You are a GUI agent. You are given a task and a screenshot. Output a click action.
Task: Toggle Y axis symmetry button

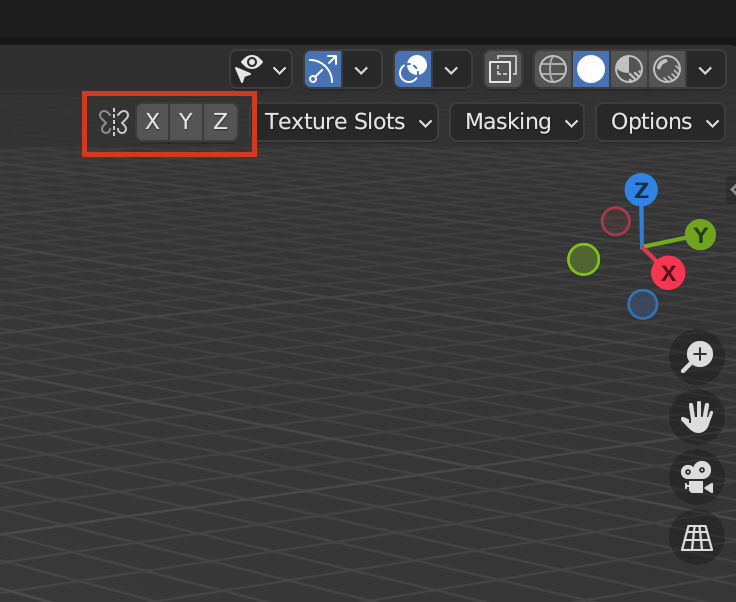point(186,122)
